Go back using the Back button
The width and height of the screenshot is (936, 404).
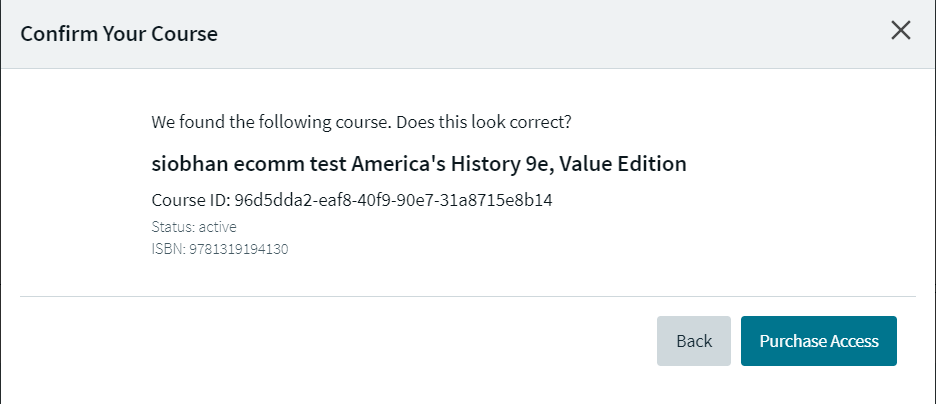693,341
